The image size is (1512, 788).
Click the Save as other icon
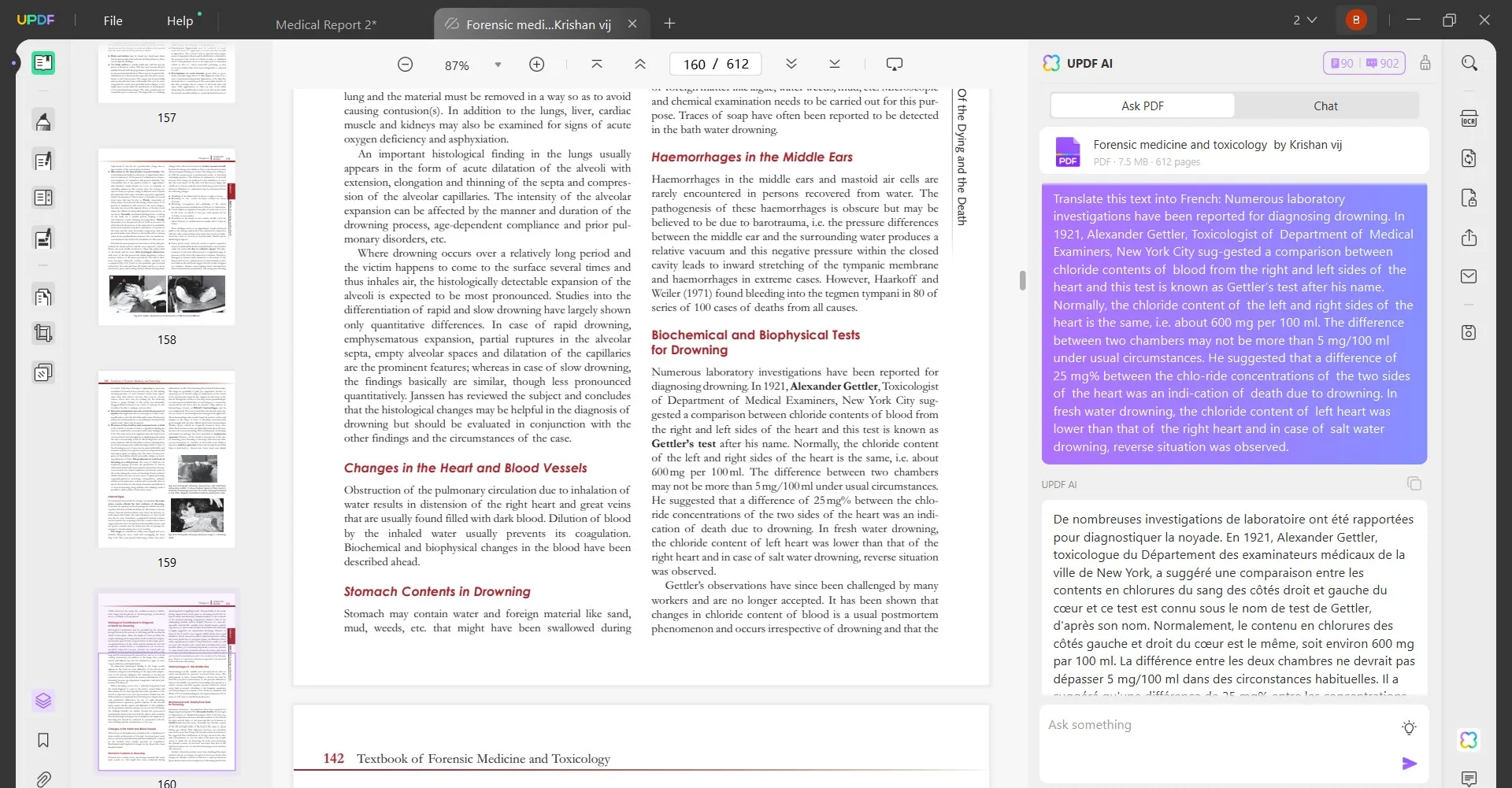tap(1469, 332)
